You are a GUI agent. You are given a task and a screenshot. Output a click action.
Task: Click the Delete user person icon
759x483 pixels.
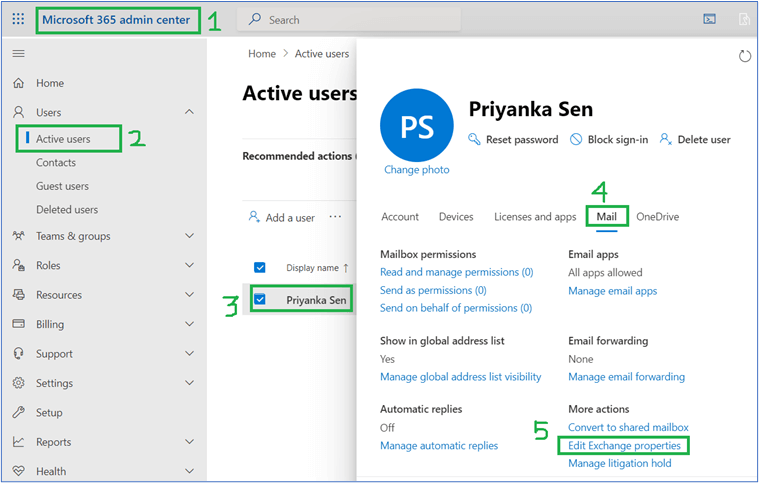point(666,139)
